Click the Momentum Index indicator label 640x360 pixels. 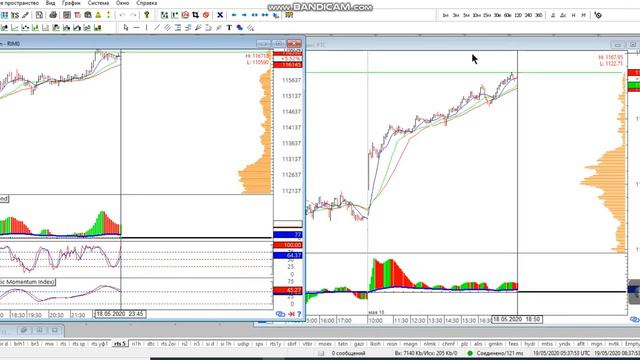point(27,282)
